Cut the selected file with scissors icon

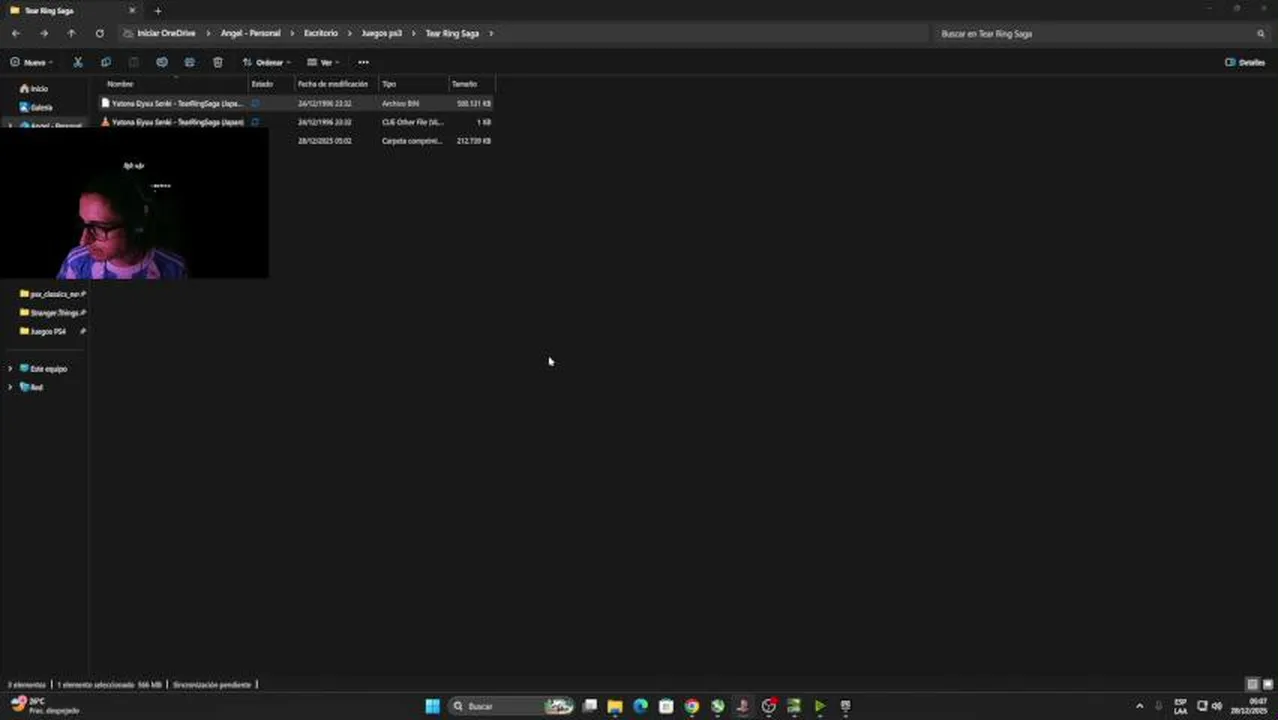pos(78,62)
